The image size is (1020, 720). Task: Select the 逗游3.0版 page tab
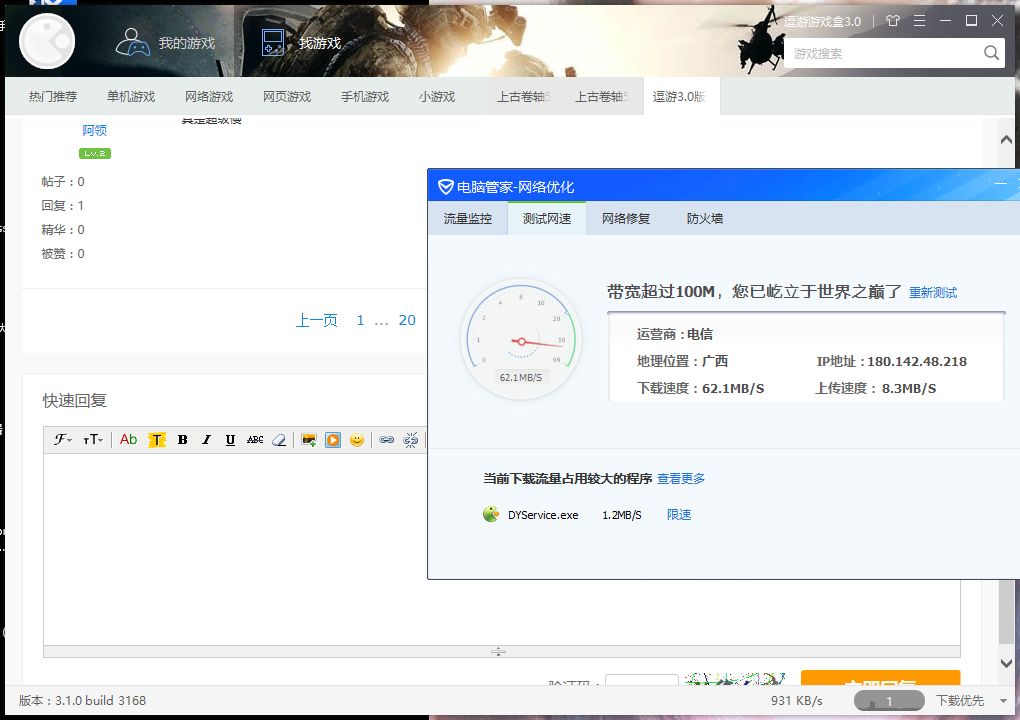coord(682,96)
